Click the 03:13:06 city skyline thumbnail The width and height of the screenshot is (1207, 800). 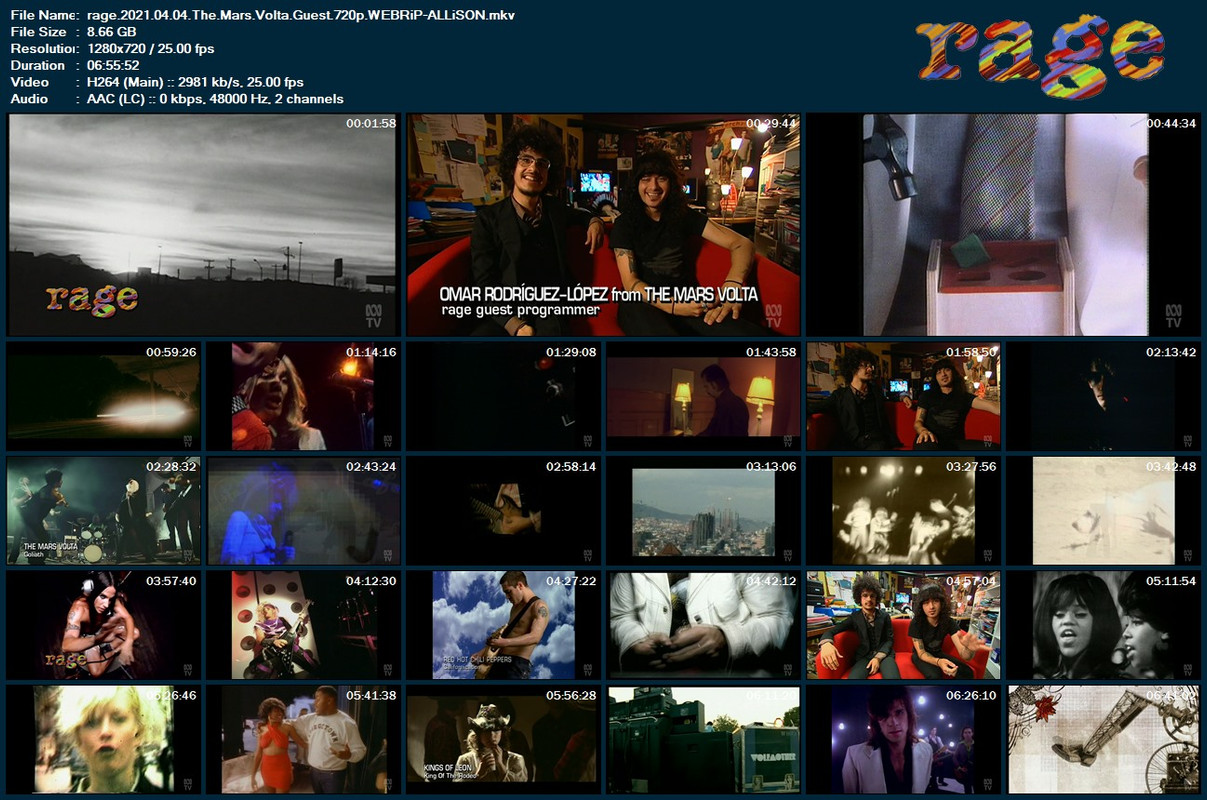(703, 510)
